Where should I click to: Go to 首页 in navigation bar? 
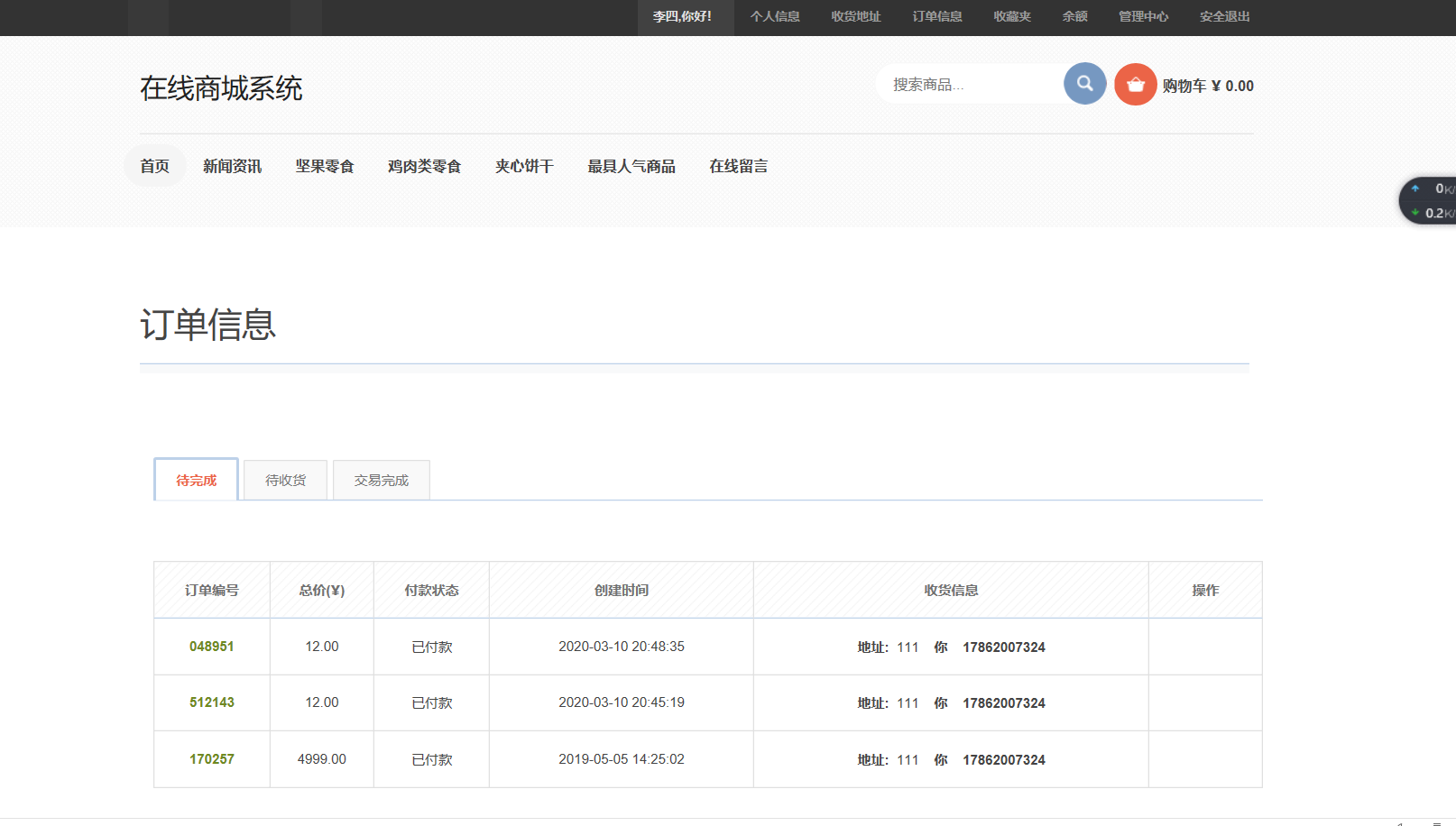154,166
